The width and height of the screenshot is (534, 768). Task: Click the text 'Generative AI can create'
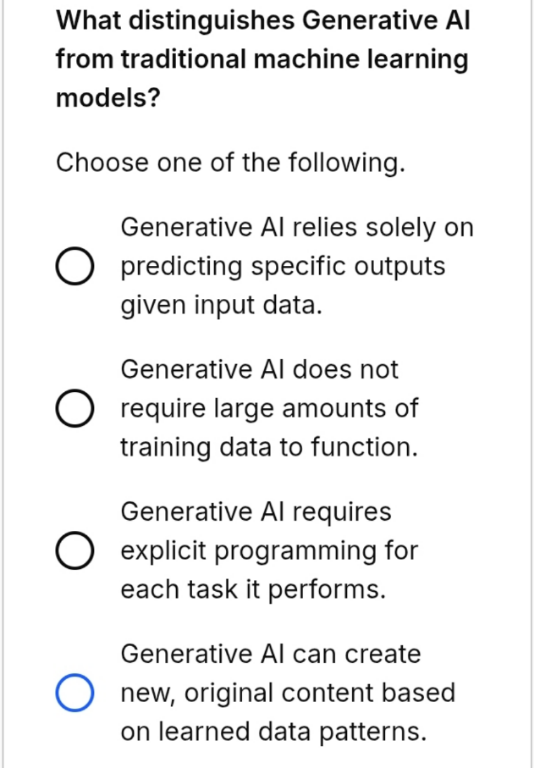tap(270, 654)
